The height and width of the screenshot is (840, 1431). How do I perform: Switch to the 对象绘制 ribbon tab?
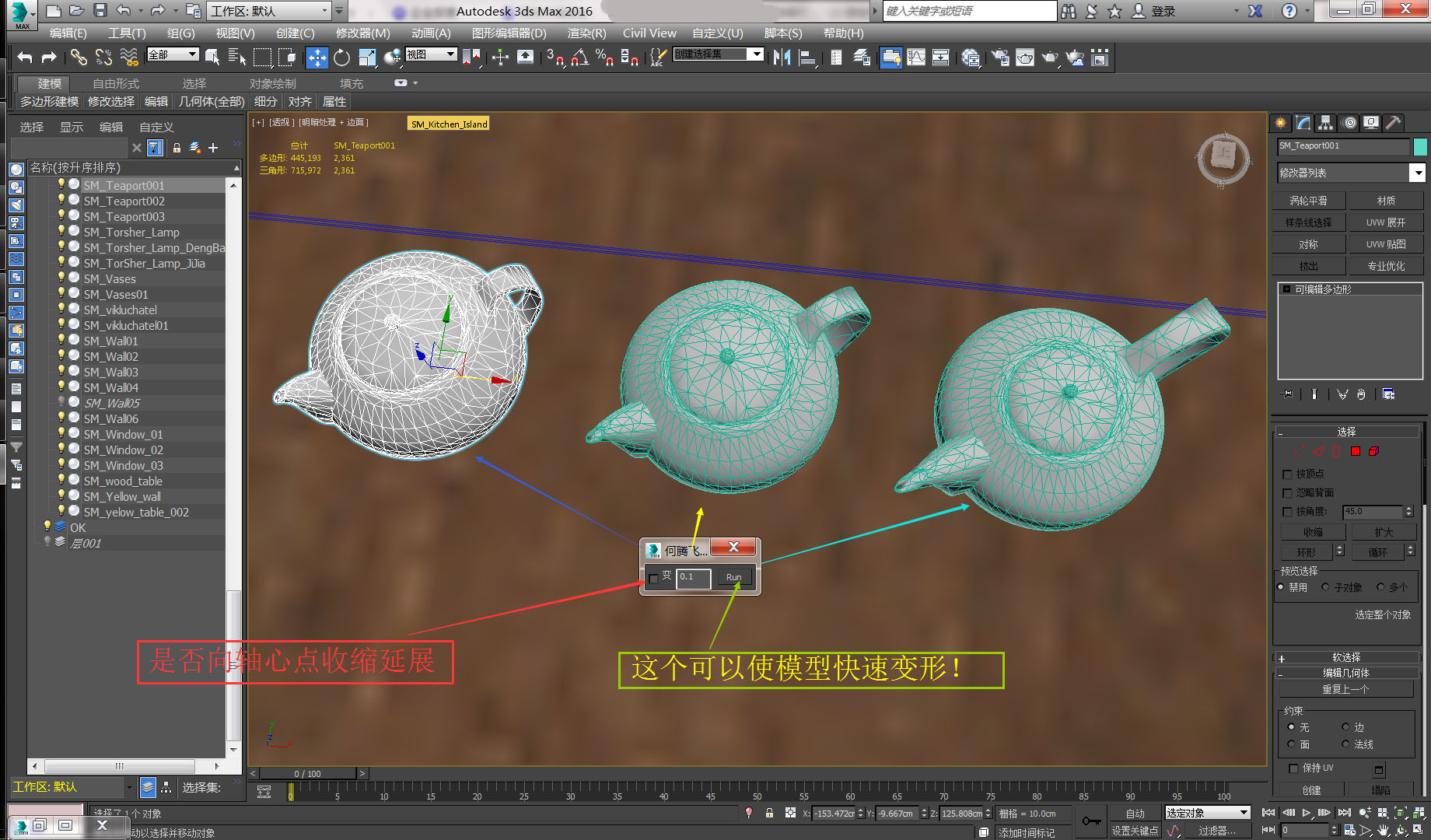click(x=273, y=83)
